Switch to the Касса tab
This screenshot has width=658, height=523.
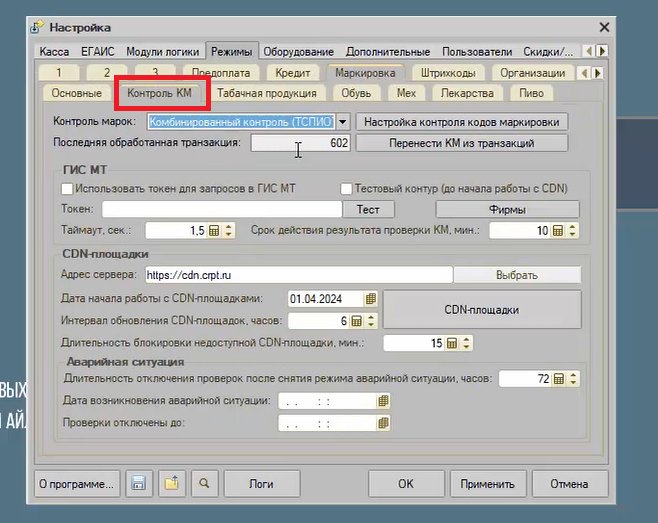[54, 52]
